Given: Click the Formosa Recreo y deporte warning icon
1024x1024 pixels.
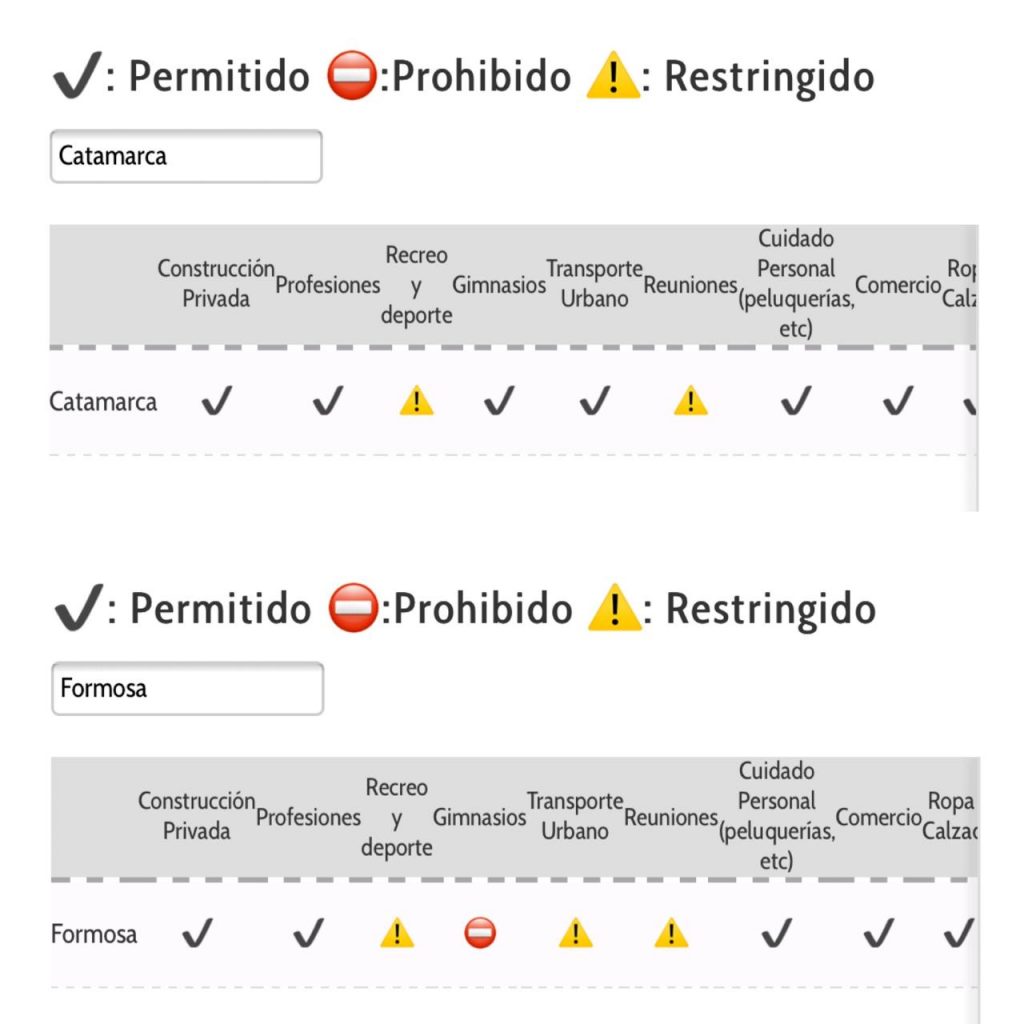Looking at the screenshot, I should [x=396, y=933].
